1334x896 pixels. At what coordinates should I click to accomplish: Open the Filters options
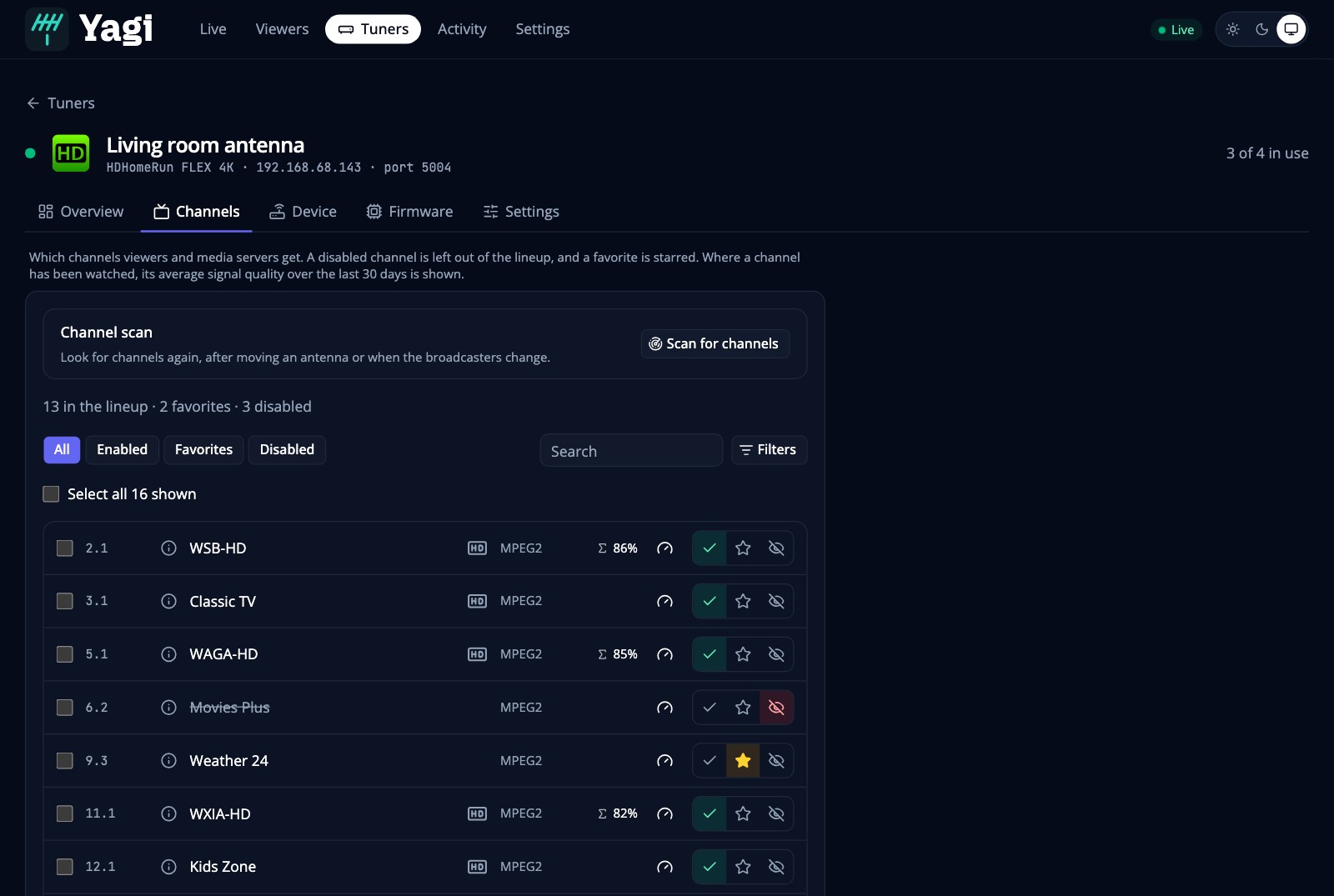(x=769, y=450)
